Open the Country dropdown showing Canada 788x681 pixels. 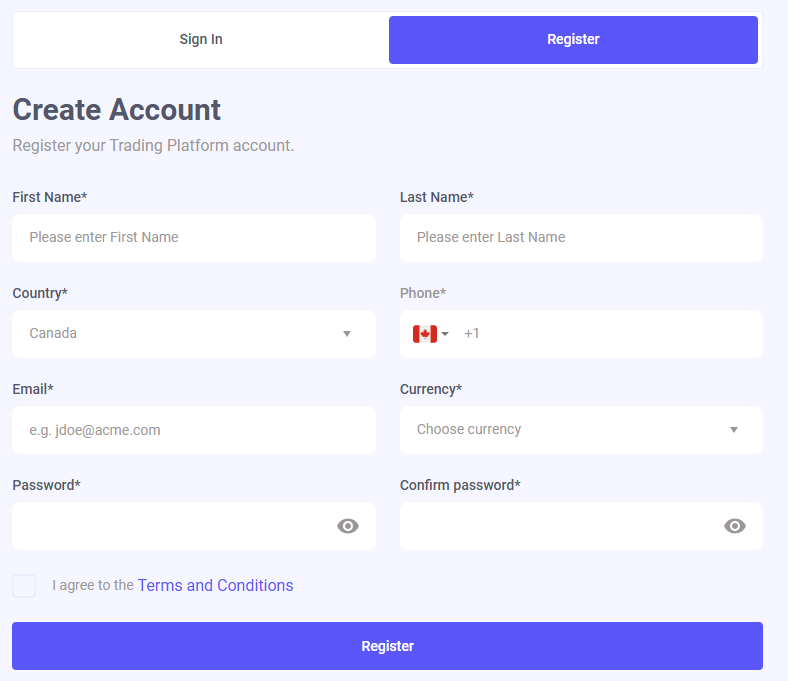(x=180, y=334)
